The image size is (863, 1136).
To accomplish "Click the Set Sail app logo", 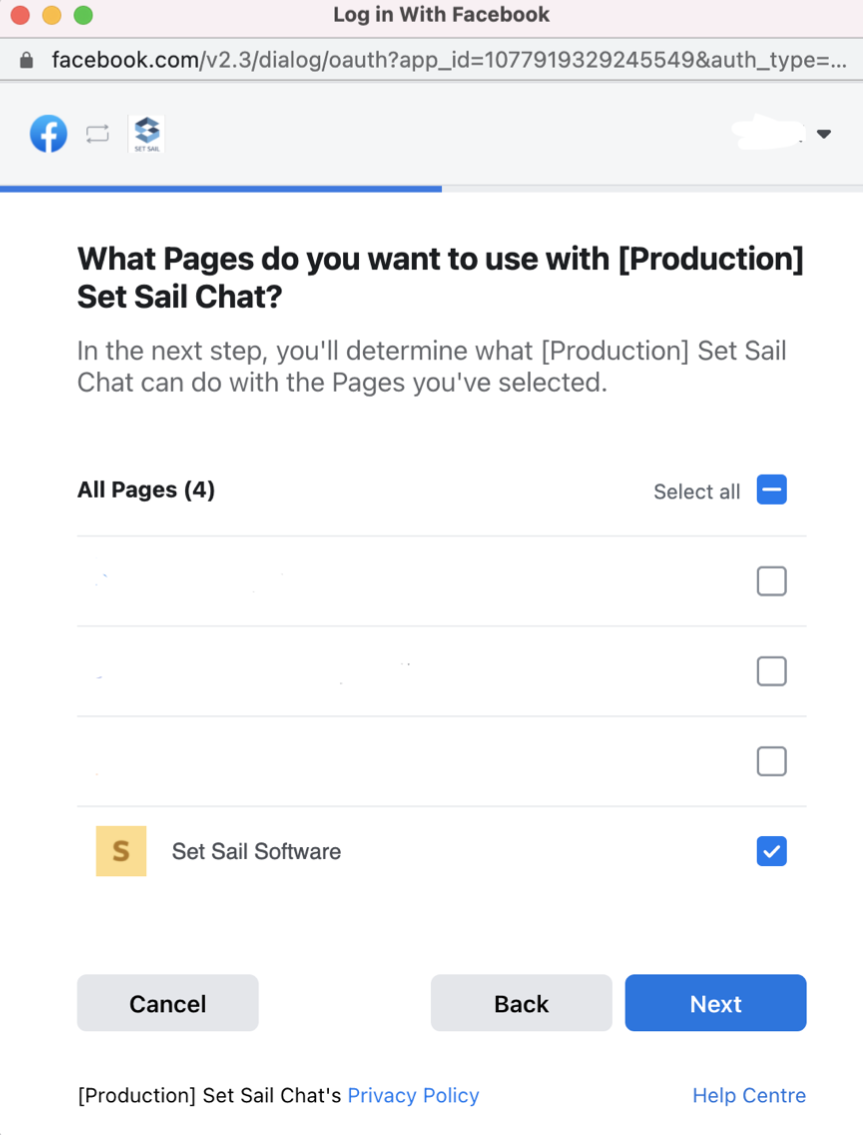I will click(x=146, y=133).
